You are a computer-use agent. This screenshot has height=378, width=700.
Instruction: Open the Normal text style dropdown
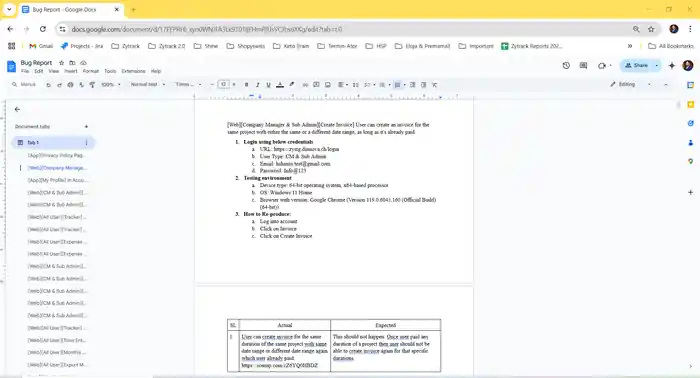tap(148, 84)
